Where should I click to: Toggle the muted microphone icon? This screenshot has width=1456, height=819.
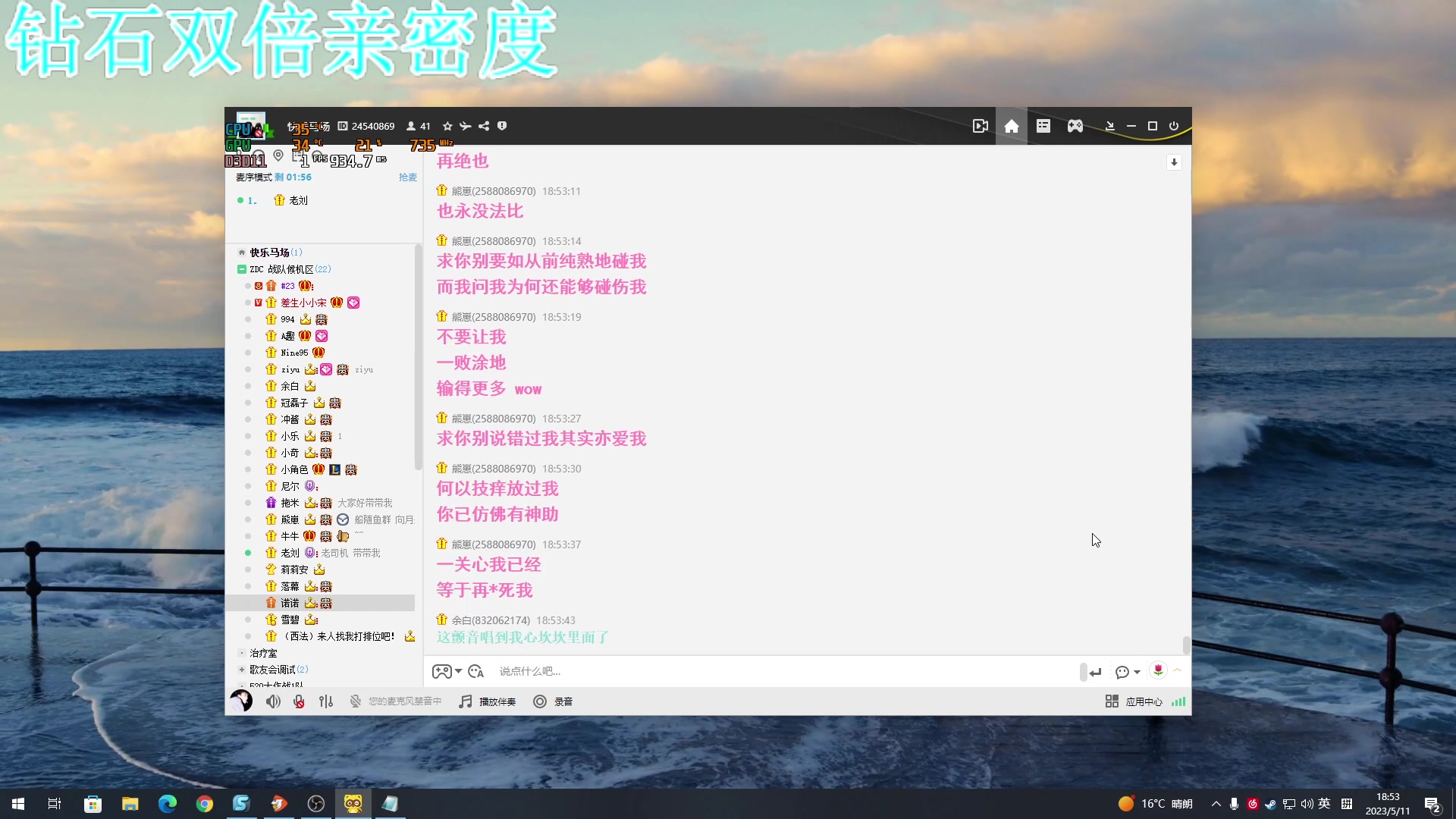(x=299, y=701)
